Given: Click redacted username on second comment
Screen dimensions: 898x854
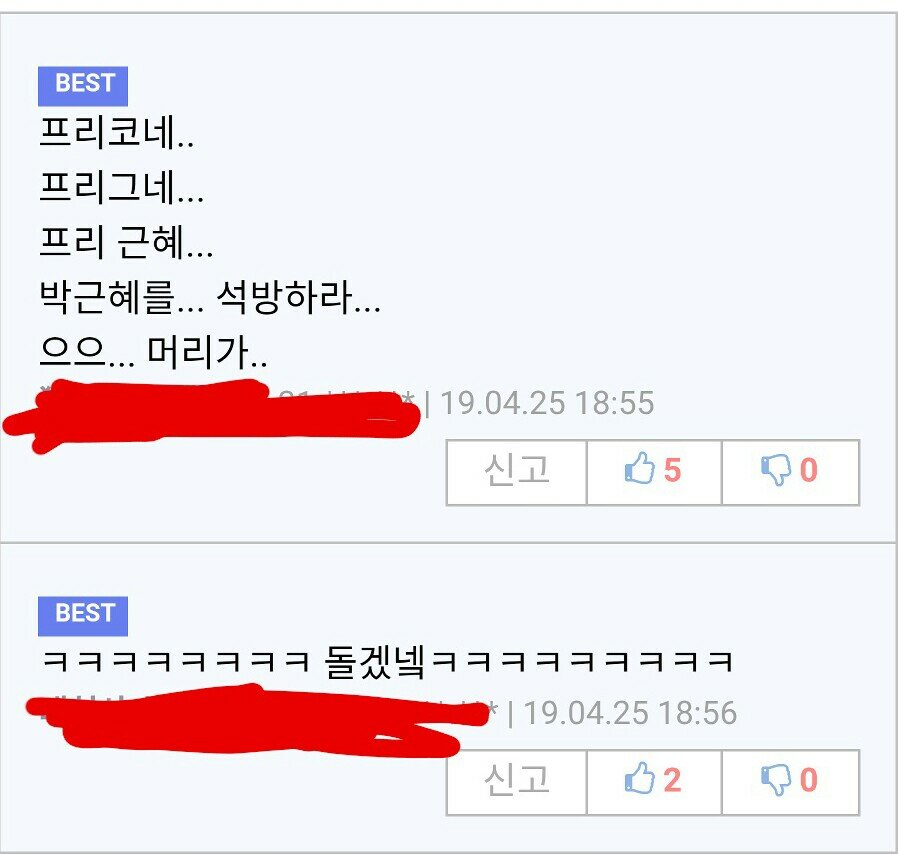Looking at the screenshot, I should [x=256, y=720].
